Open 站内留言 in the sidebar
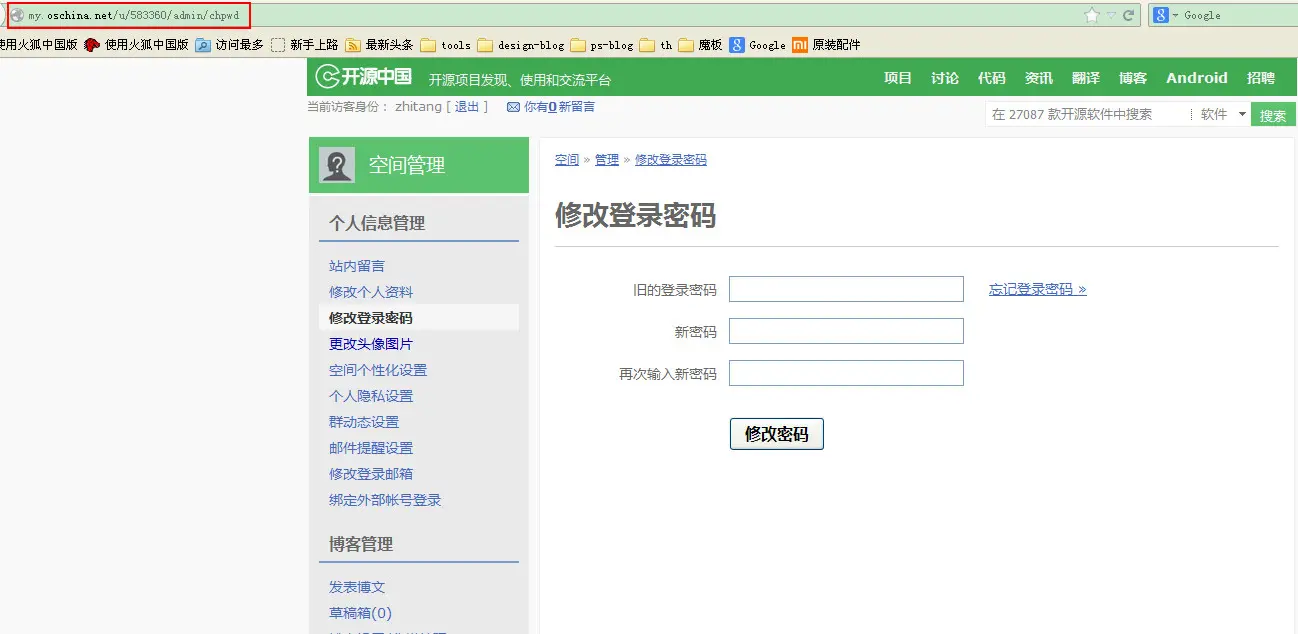 pyautogui.click(x=357, y=266)
